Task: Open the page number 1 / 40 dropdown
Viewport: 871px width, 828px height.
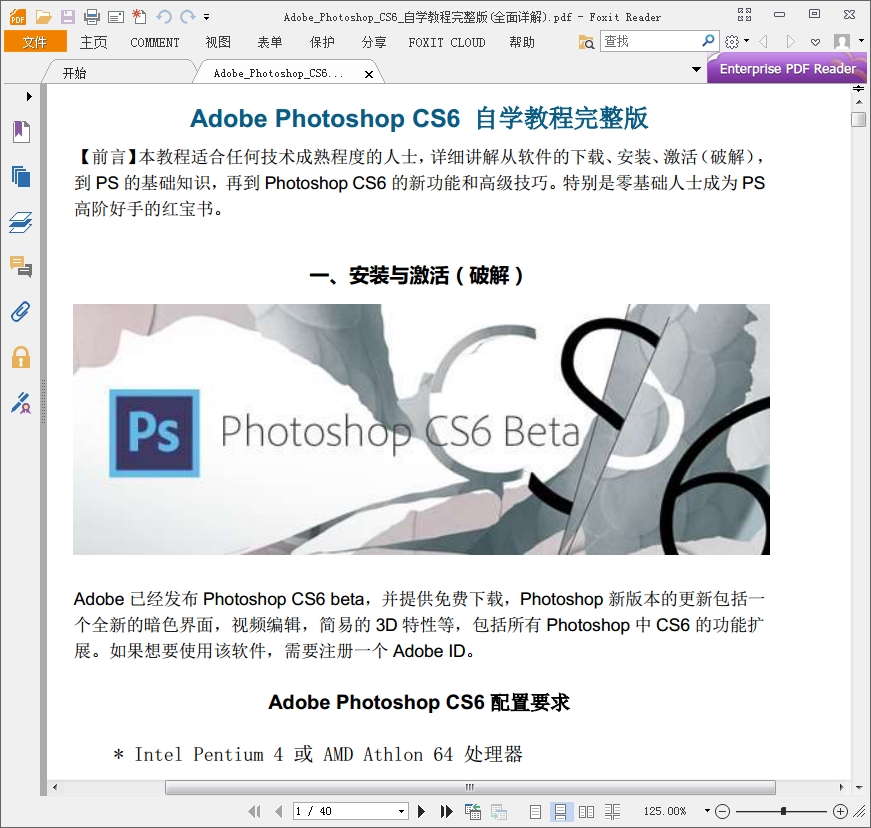Action: [x=402, y=812]
